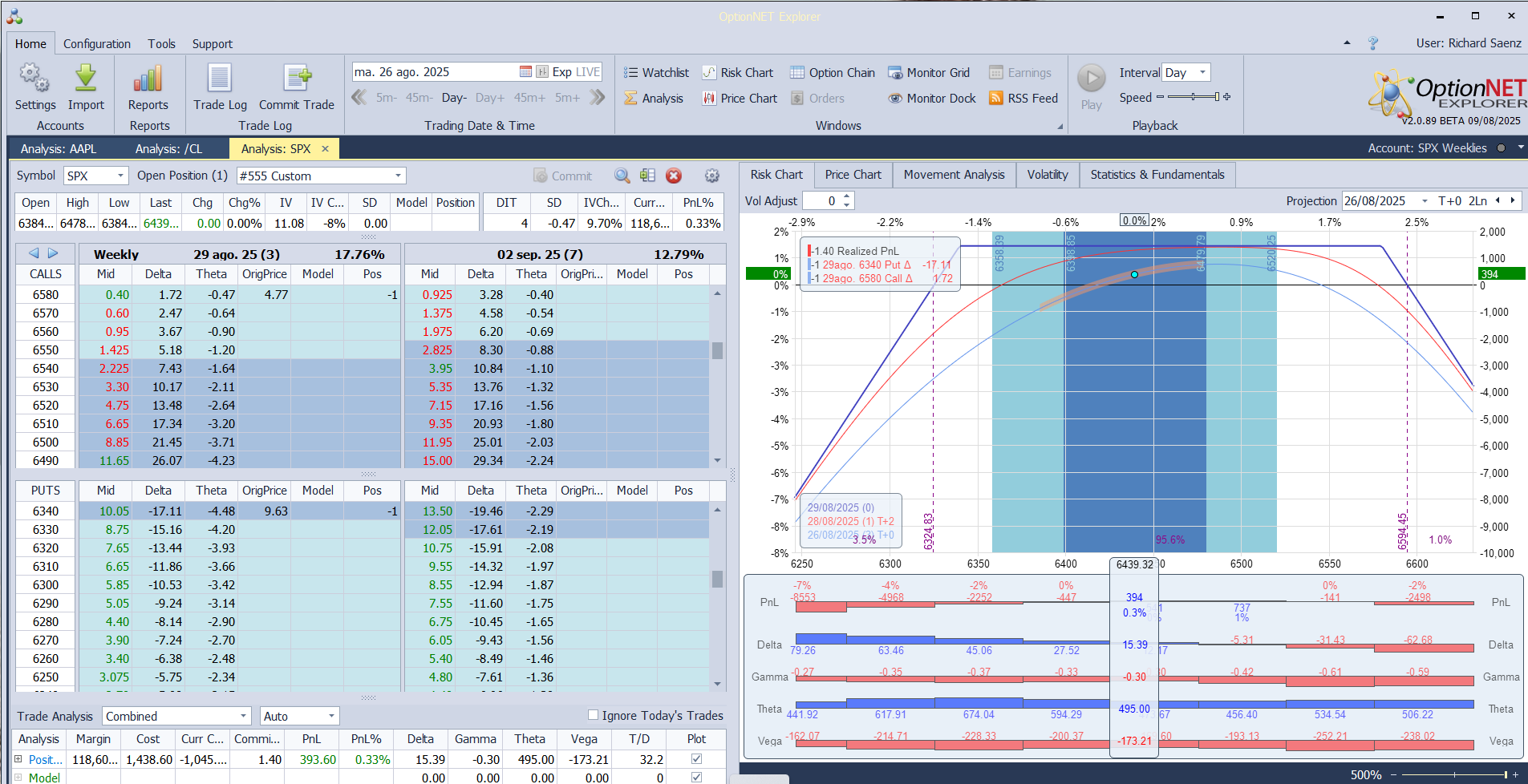
Task: Expand the Model analysis row
Action: [18, 777]
